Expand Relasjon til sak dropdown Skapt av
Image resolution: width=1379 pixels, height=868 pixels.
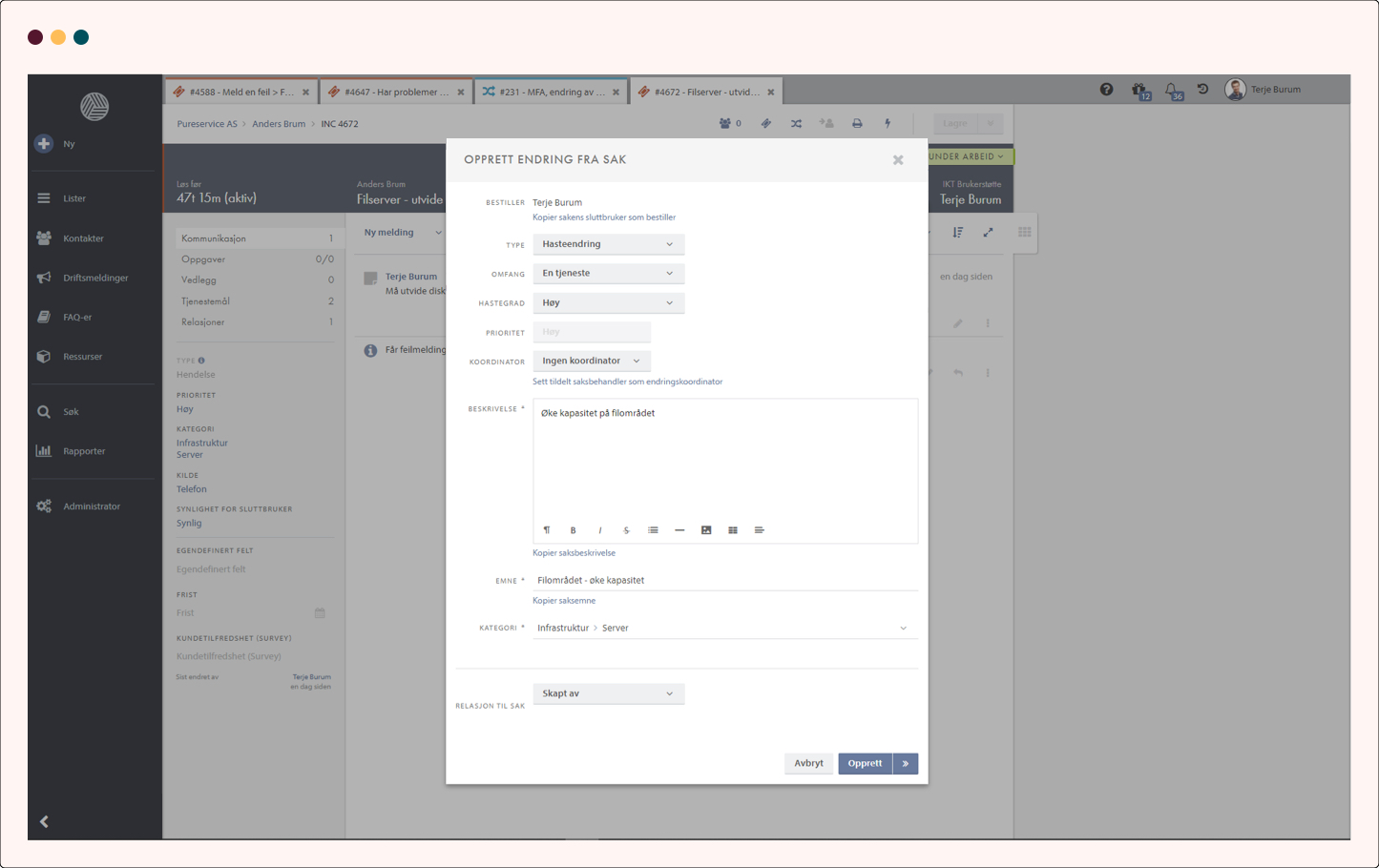[x=608, y=693]
